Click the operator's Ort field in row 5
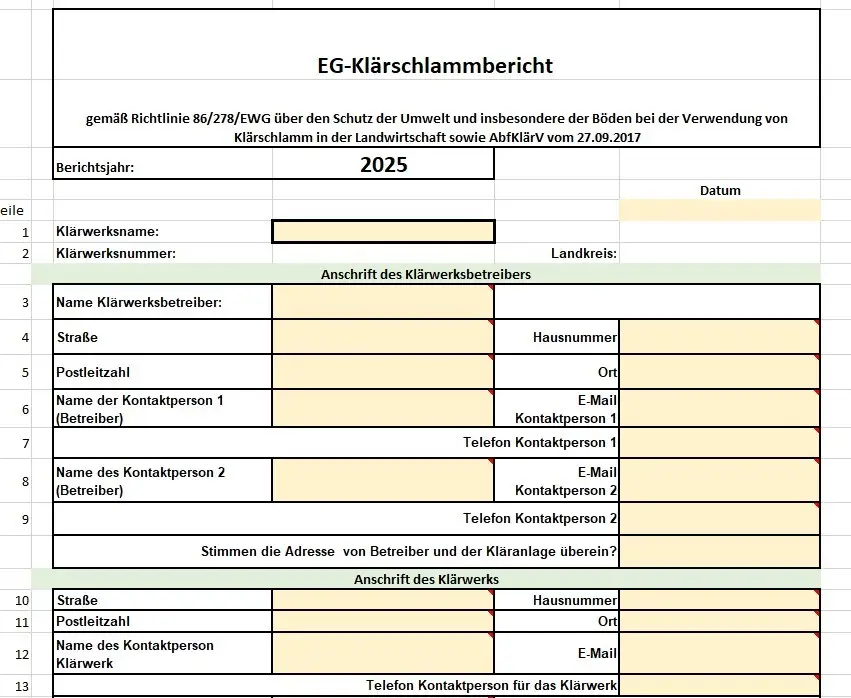This screenshot has height=698, width=851. 719,372
